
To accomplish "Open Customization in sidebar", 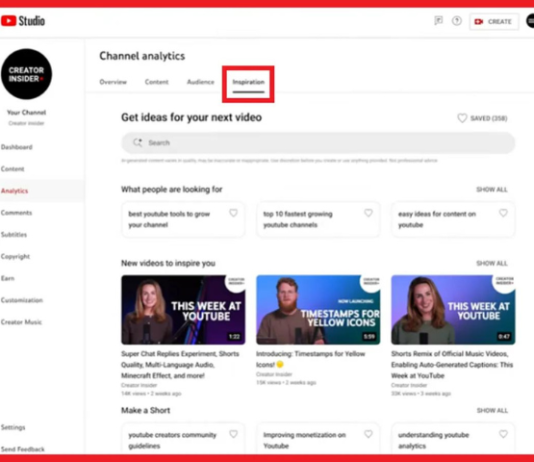I will tap(22, 300).
